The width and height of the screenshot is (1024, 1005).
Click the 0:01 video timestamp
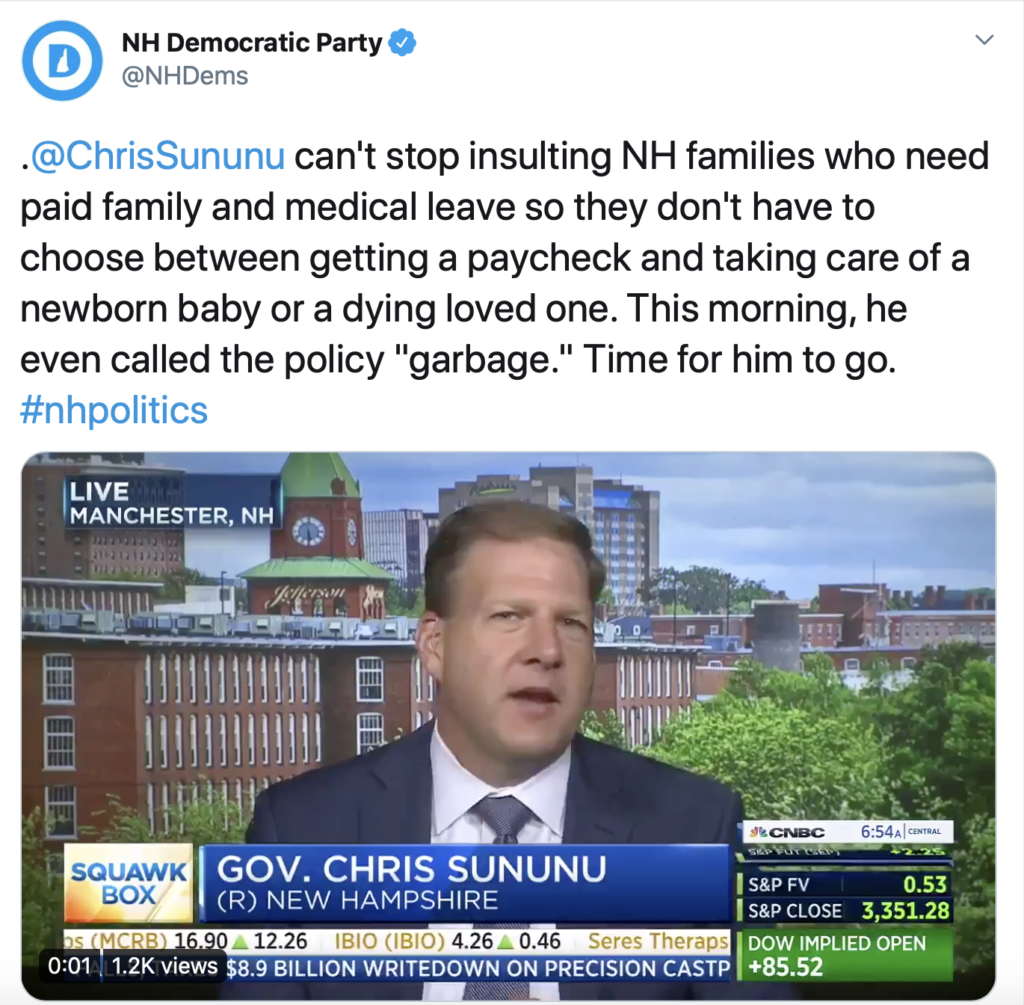(69, 966)
